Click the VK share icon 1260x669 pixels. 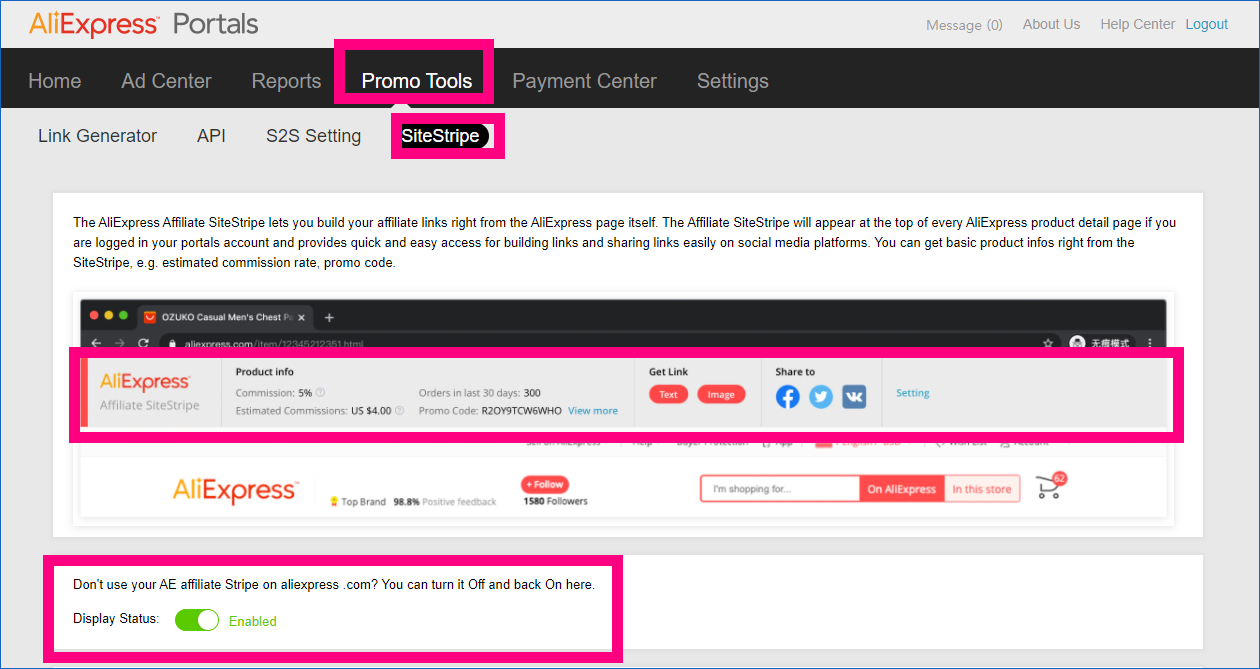(854, 397)
